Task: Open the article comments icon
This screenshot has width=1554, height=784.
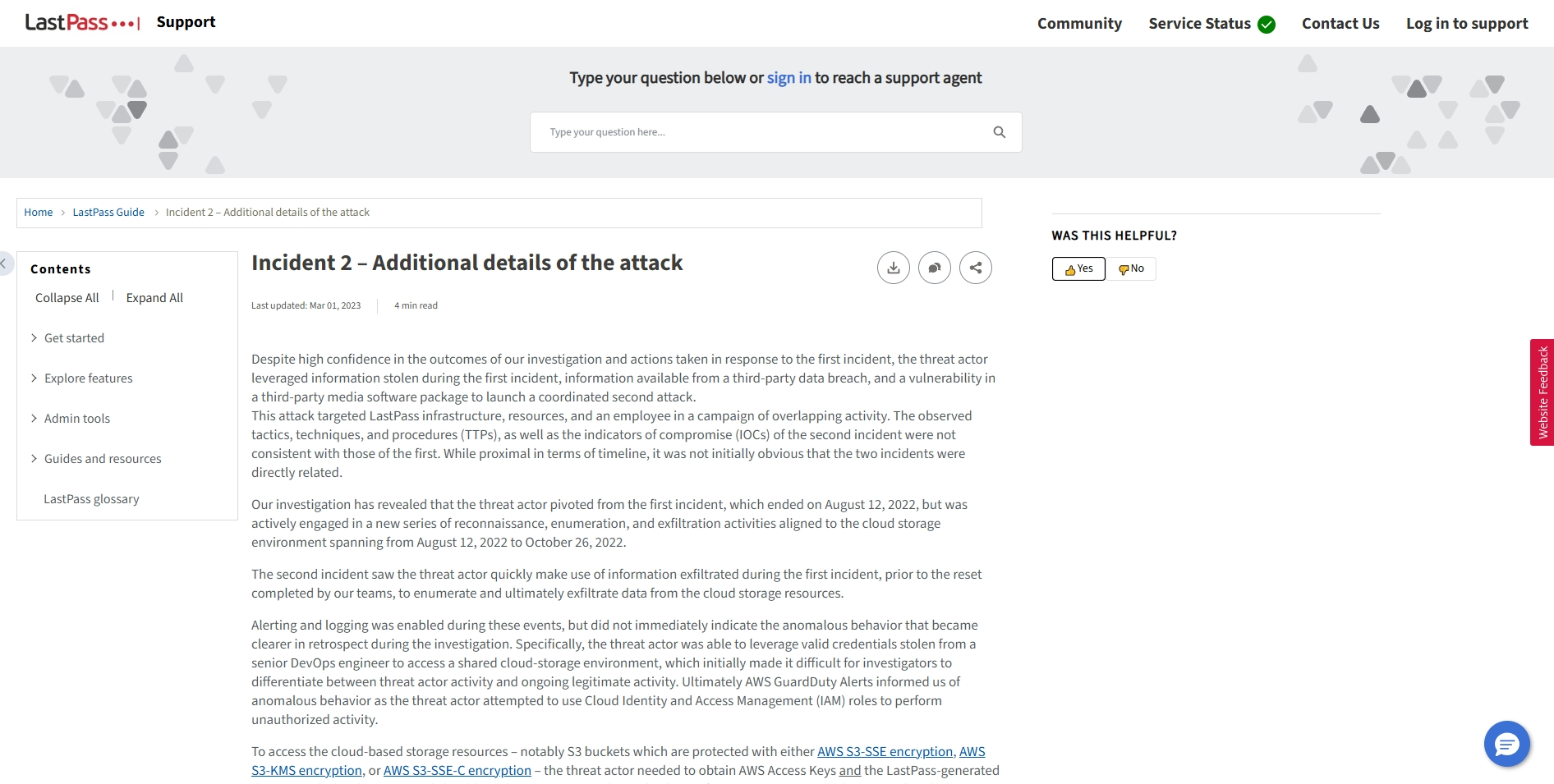Action: pyautogui.click(x=935, y=268)
